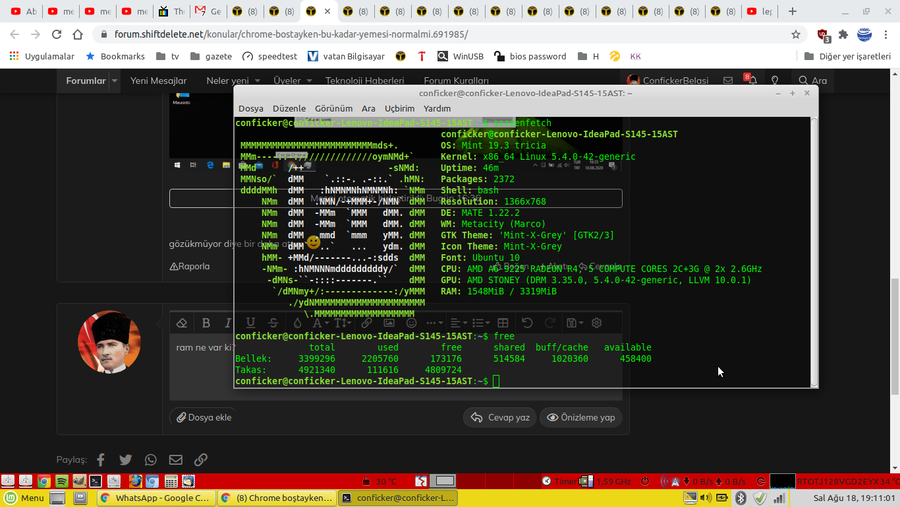Share the thread on Facebook
The image size is (900, 507).
coord(101,460)
